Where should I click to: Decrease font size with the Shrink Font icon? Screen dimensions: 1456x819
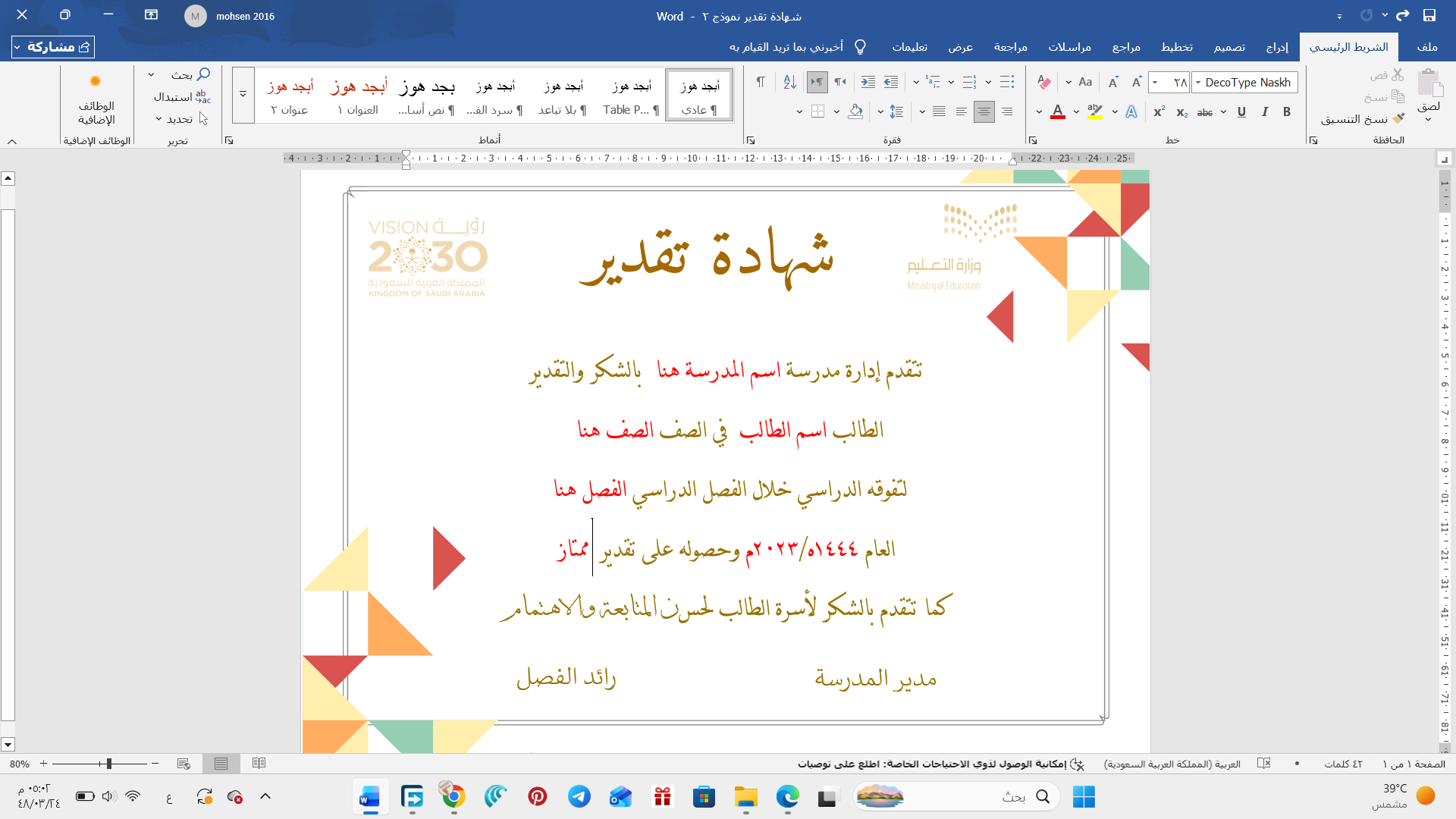click(x=1113, y=82)
